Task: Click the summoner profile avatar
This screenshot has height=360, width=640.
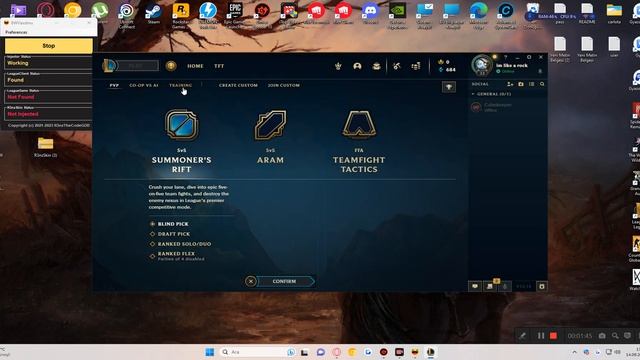Action: (x=482, y=65)
